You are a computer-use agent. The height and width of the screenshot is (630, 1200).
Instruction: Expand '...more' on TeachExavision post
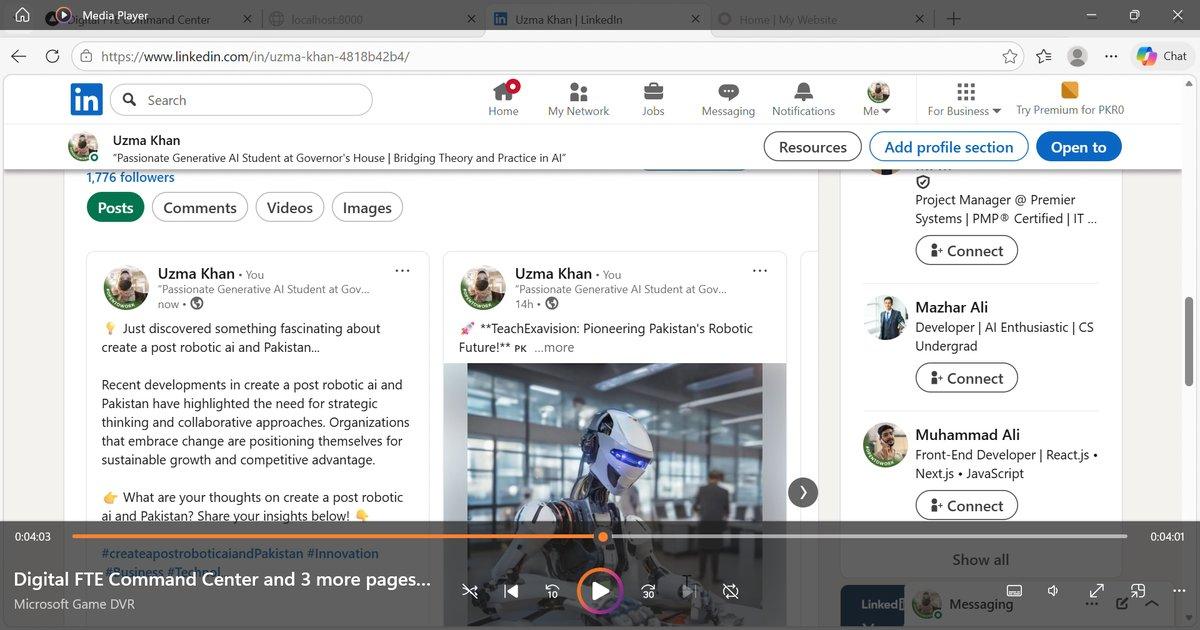pos(554,347)
